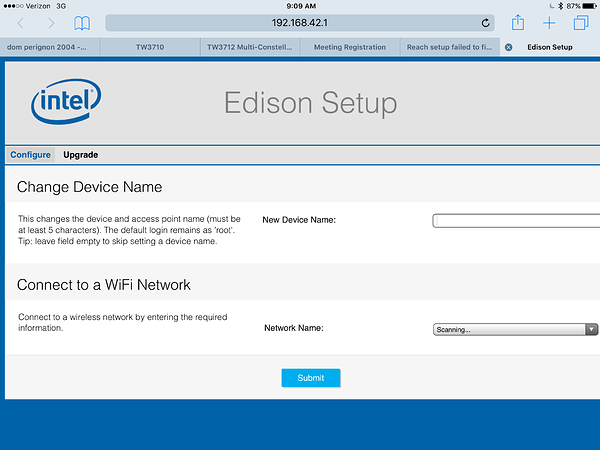Tap the Safari back arrow

pyautogui.click(x=21, y=23)
